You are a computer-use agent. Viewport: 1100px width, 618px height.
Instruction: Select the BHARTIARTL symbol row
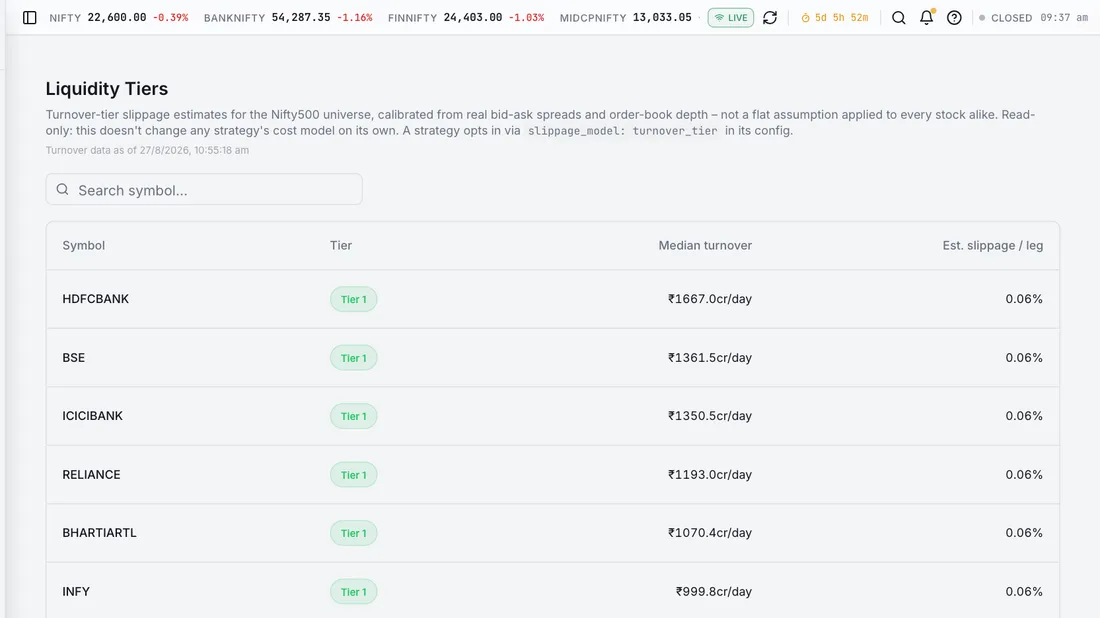(x=553, y=533)
